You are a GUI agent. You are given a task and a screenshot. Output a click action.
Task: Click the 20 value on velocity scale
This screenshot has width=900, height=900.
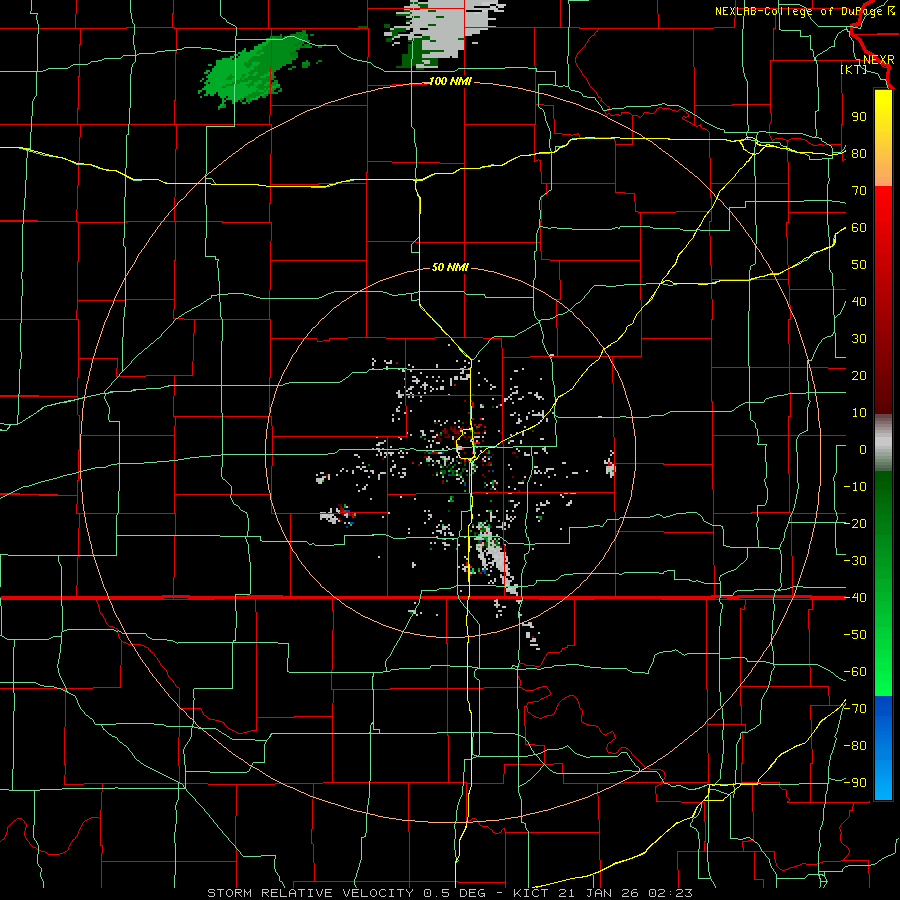click(x=859, y=376)
